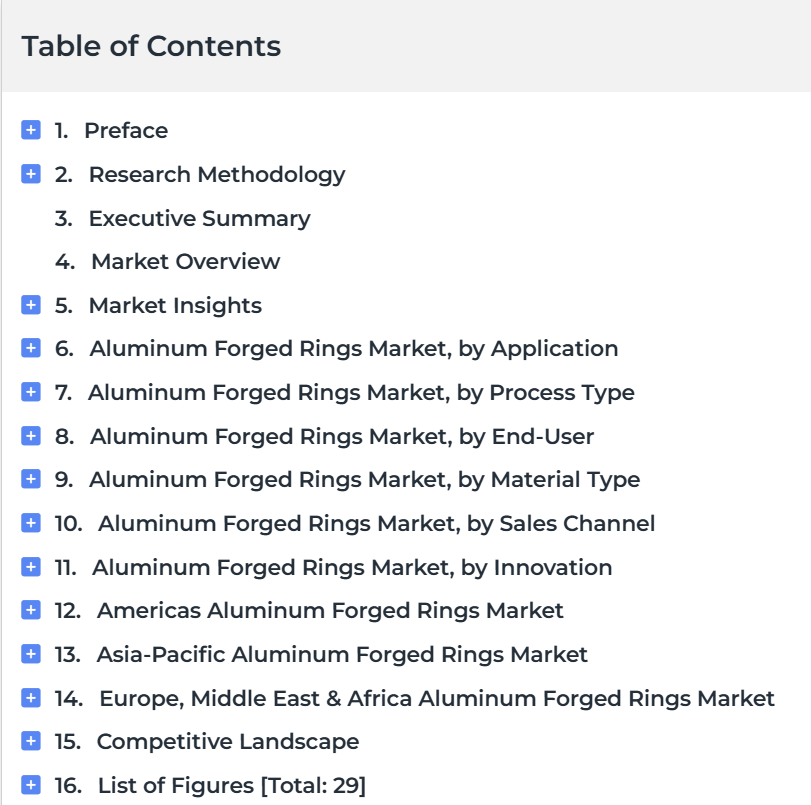
Task: Click the Preface section title
Action: pyautogui.click(x=126, y=130)
